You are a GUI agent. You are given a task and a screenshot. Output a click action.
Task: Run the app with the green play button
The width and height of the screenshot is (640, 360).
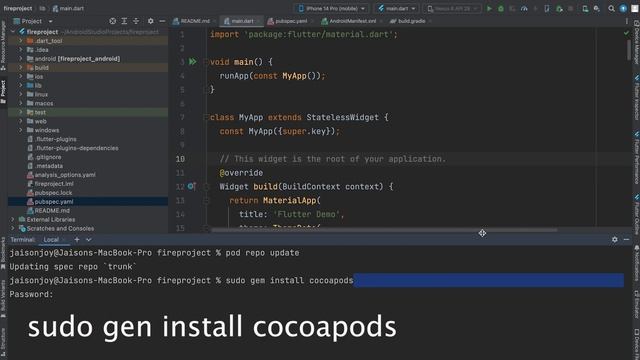pos(489,9)
